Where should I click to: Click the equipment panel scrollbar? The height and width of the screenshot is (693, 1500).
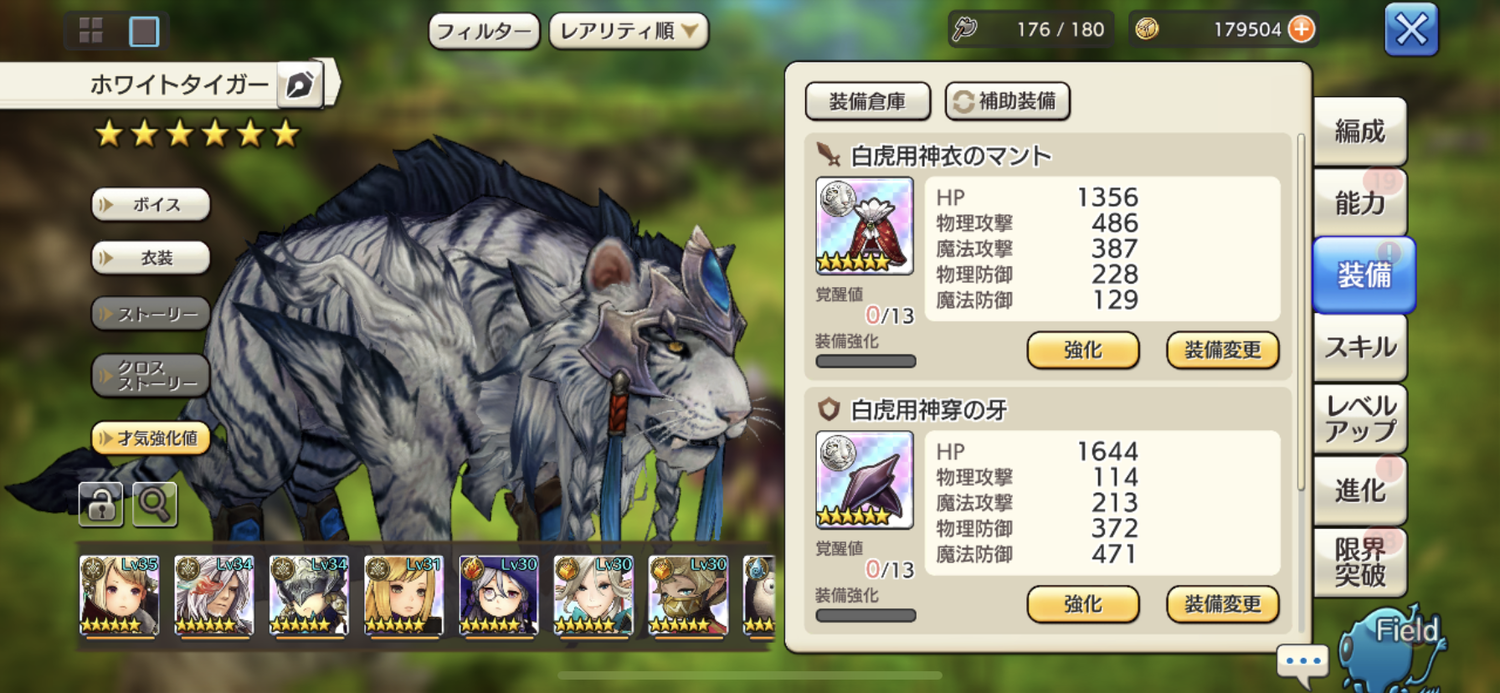point(1300,310)
